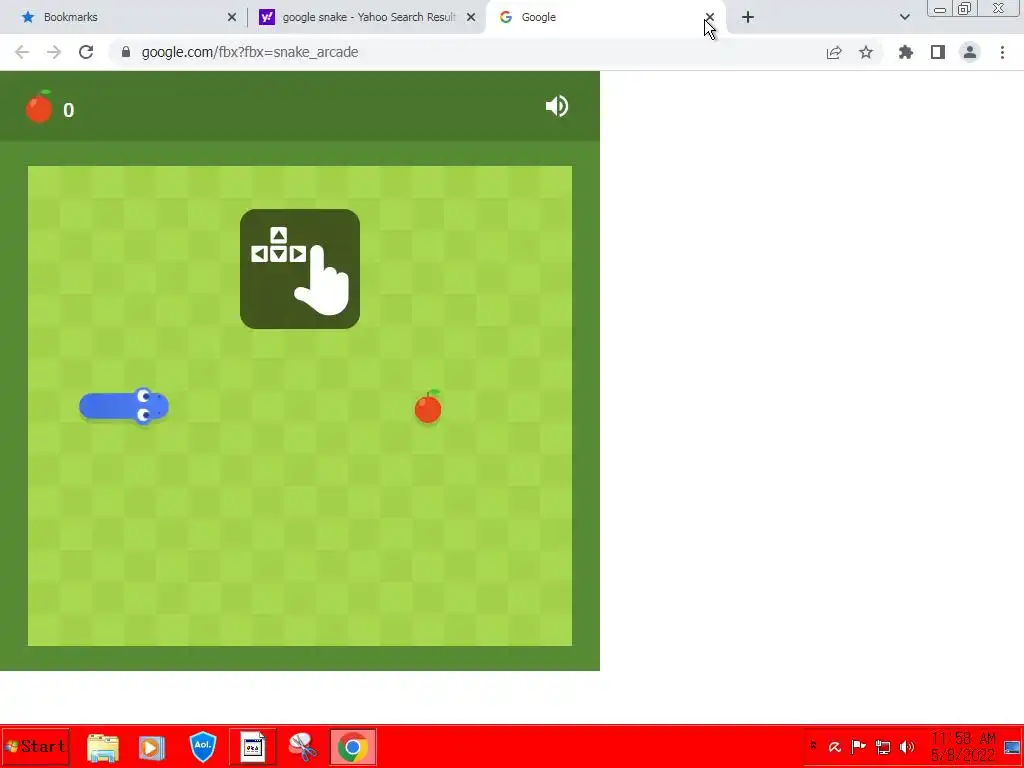The width and height of the screenshot is (1024, 768).
Task: Click the red apple on the board
Action: coord(428,408)
